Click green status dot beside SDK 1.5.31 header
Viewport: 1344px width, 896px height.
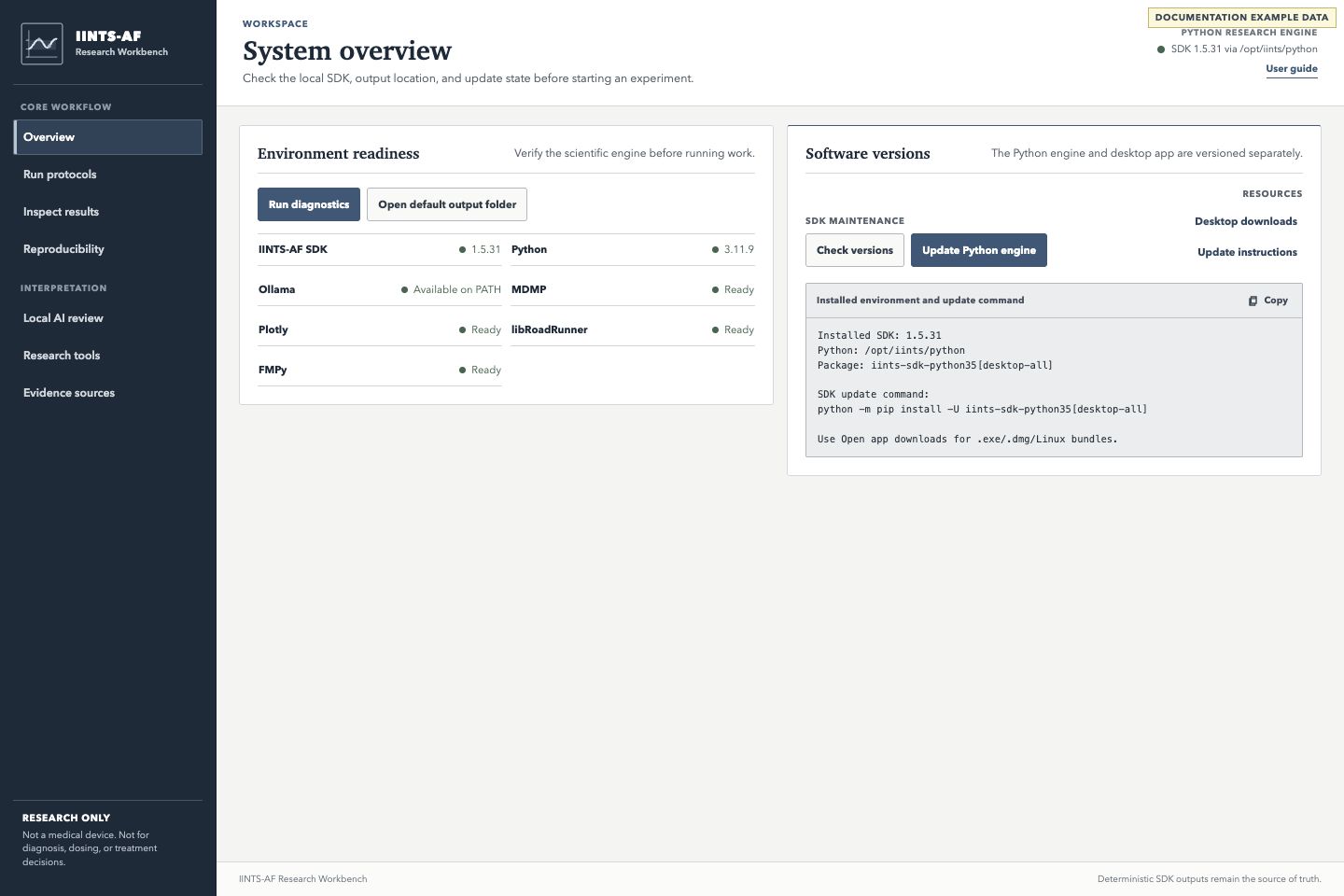[x=1161, y=49]
